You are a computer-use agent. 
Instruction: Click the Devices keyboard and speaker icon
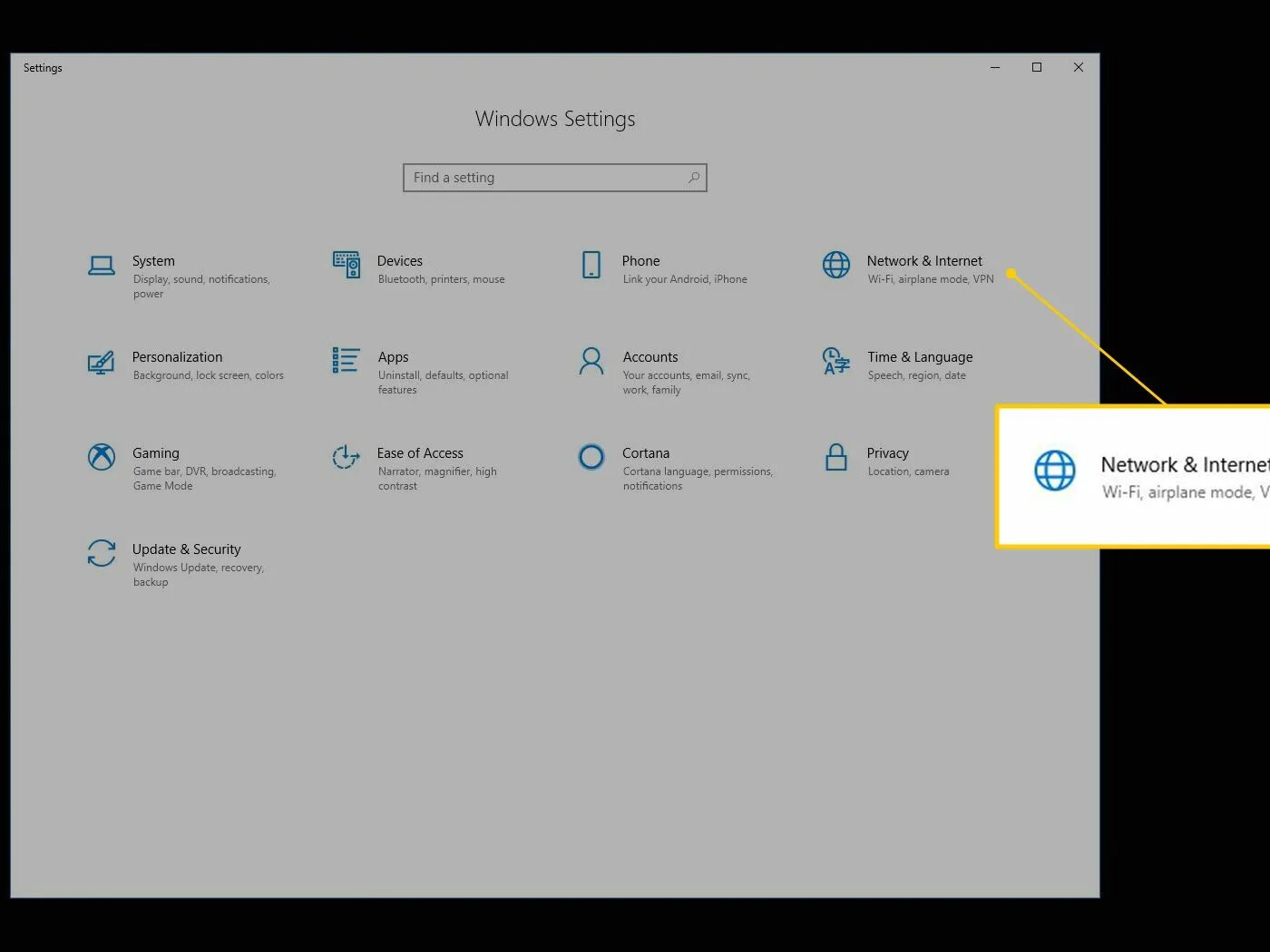(x=347, y=265)
